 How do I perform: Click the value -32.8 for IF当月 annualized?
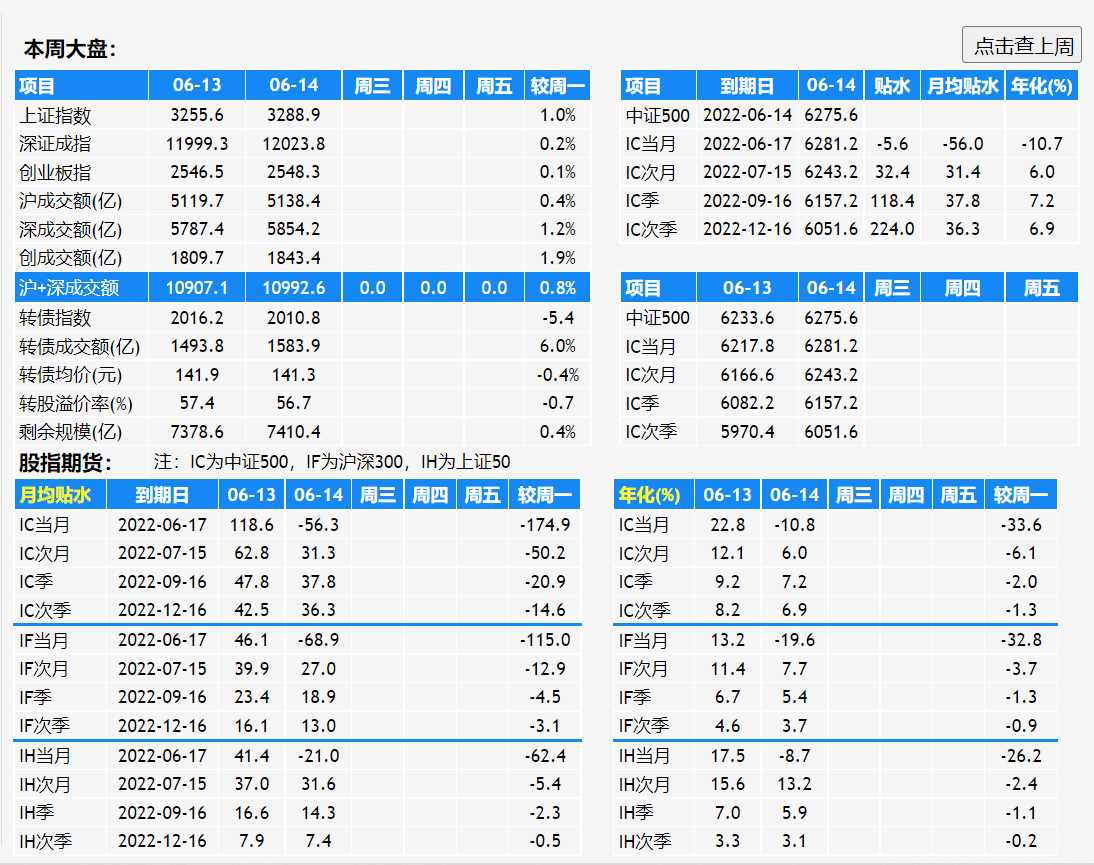tap(1021, 640)
